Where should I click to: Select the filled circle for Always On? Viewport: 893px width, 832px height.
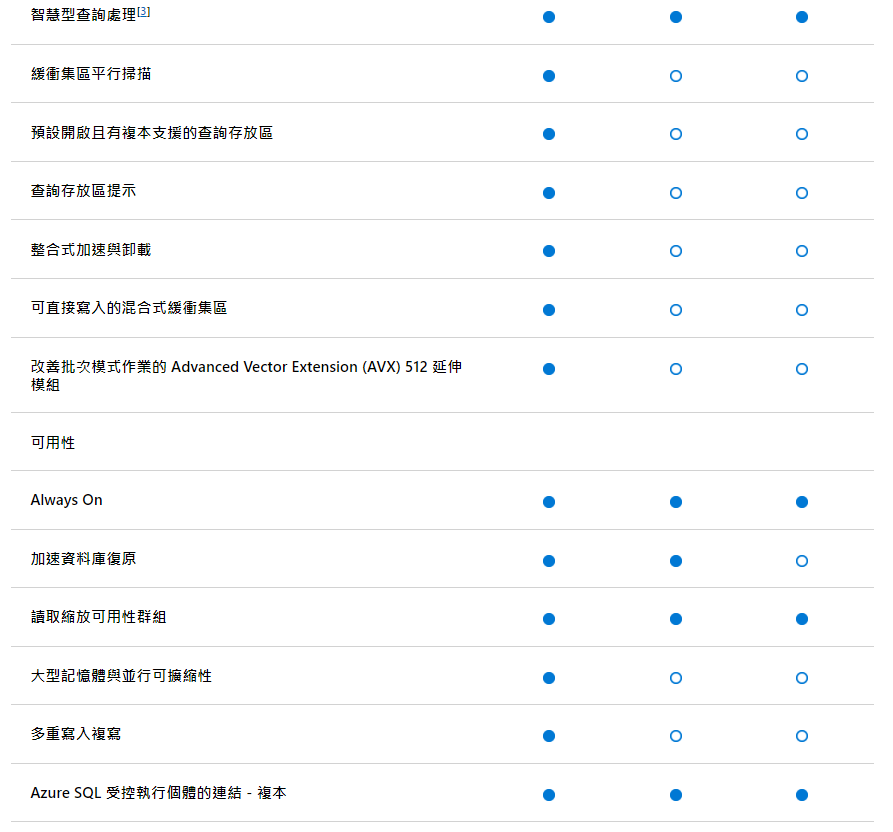(x=549, y=502)
